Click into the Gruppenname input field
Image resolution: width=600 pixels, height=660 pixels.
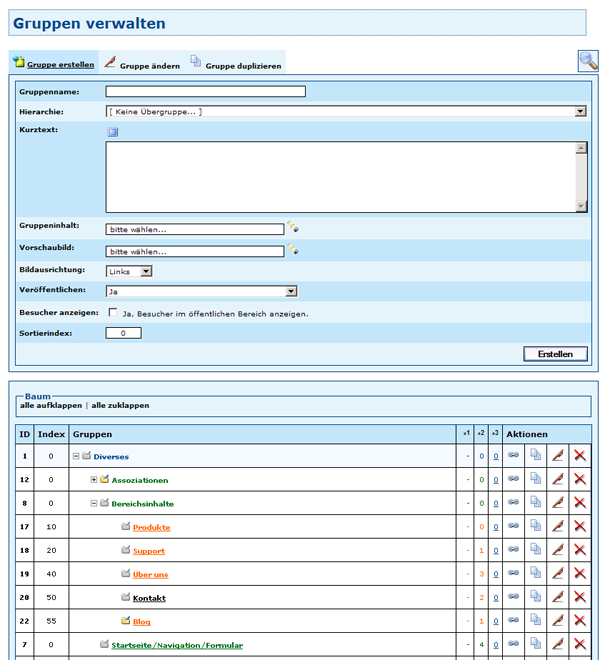point(204,92)
